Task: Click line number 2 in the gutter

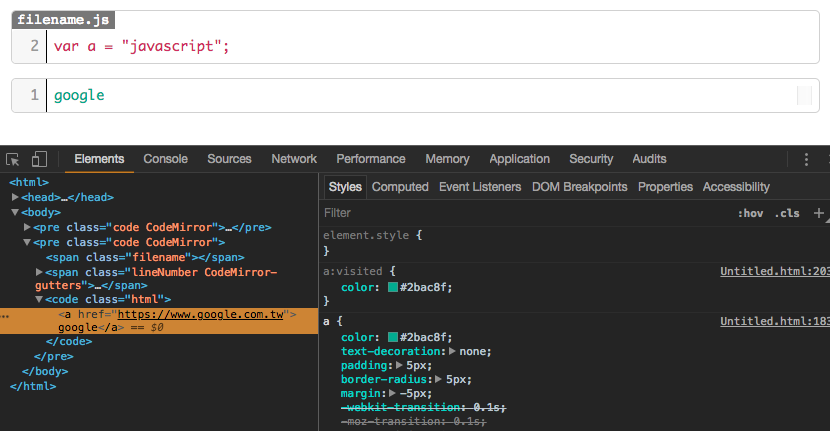Action: point(34,46)
